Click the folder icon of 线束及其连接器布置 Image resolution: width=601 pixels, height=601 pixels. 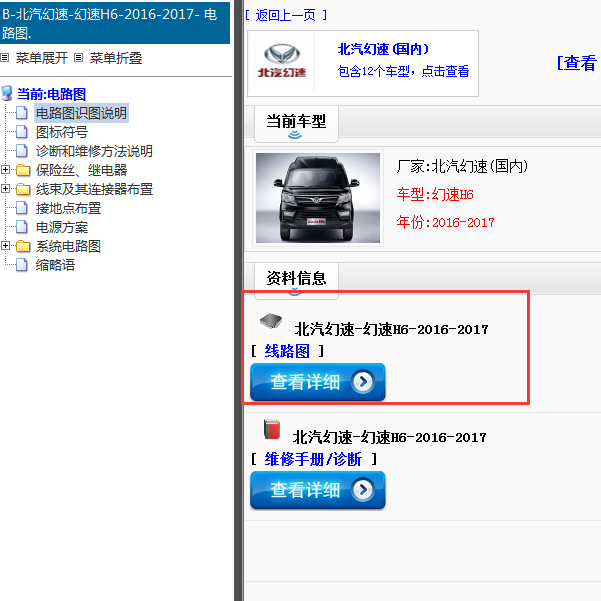pos(23,189)
